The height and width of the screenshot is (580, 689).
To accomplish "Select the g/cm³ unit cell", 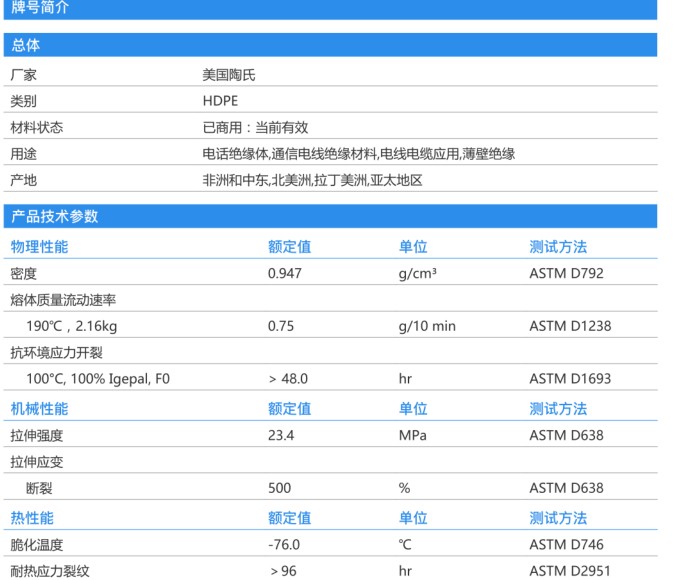I will pos(417,273).
